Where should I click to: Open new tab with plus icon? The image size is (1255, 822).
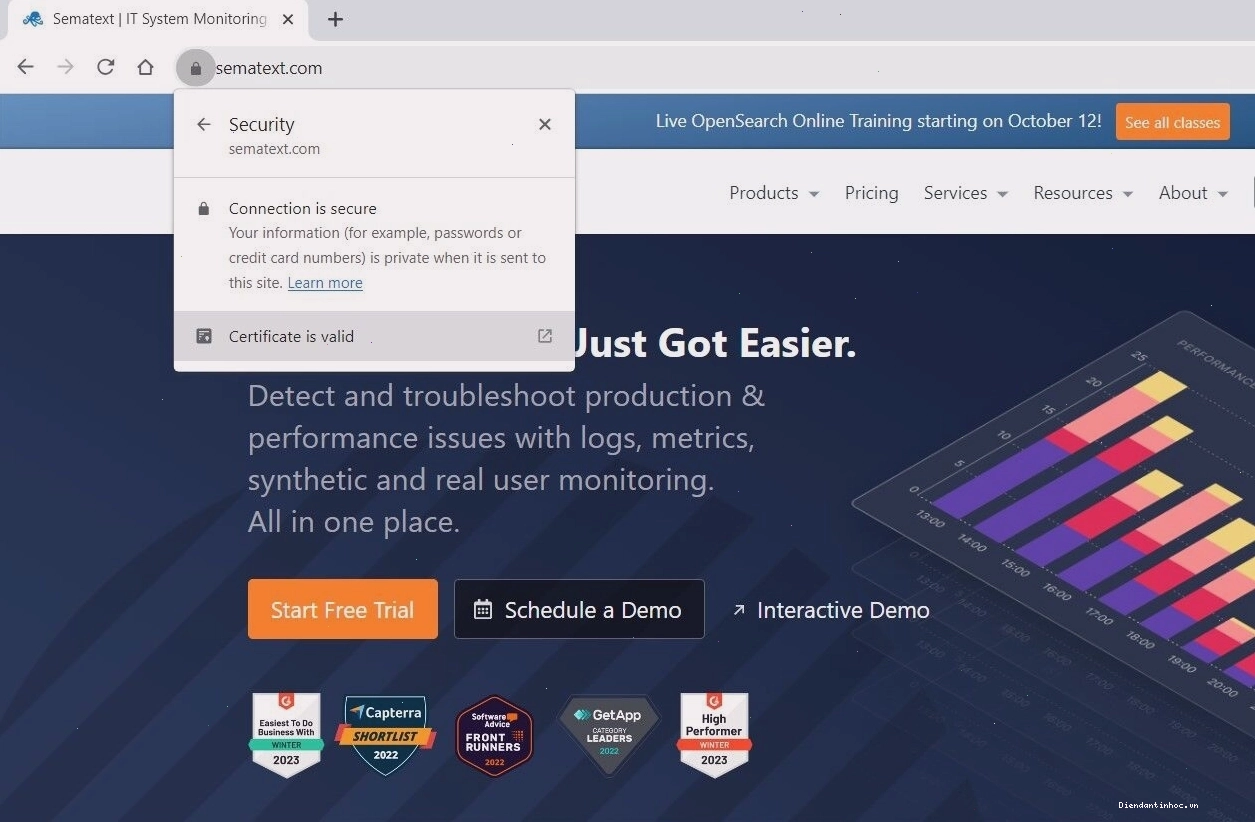point(335,19)
